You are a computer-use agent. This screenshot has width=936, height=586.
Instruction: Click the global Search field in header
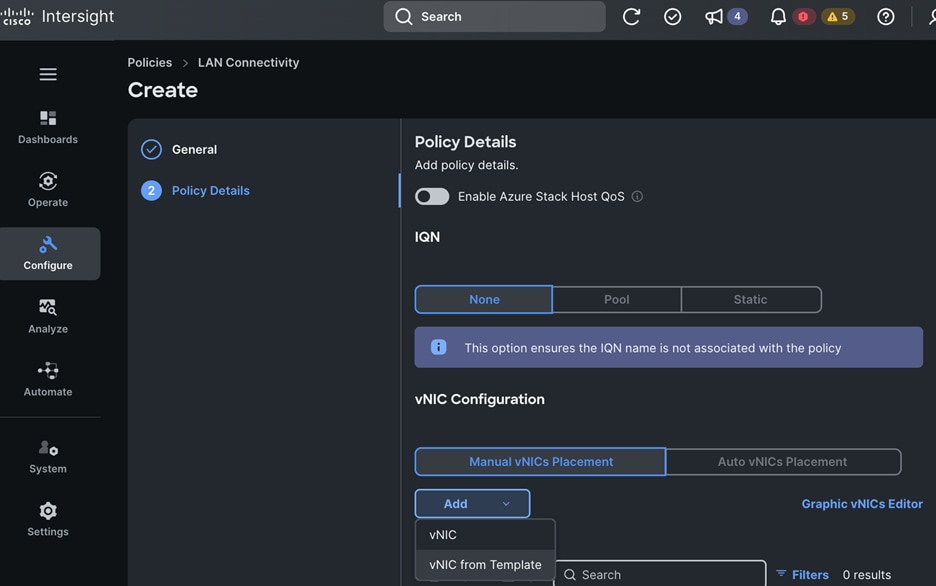[494, 17]
